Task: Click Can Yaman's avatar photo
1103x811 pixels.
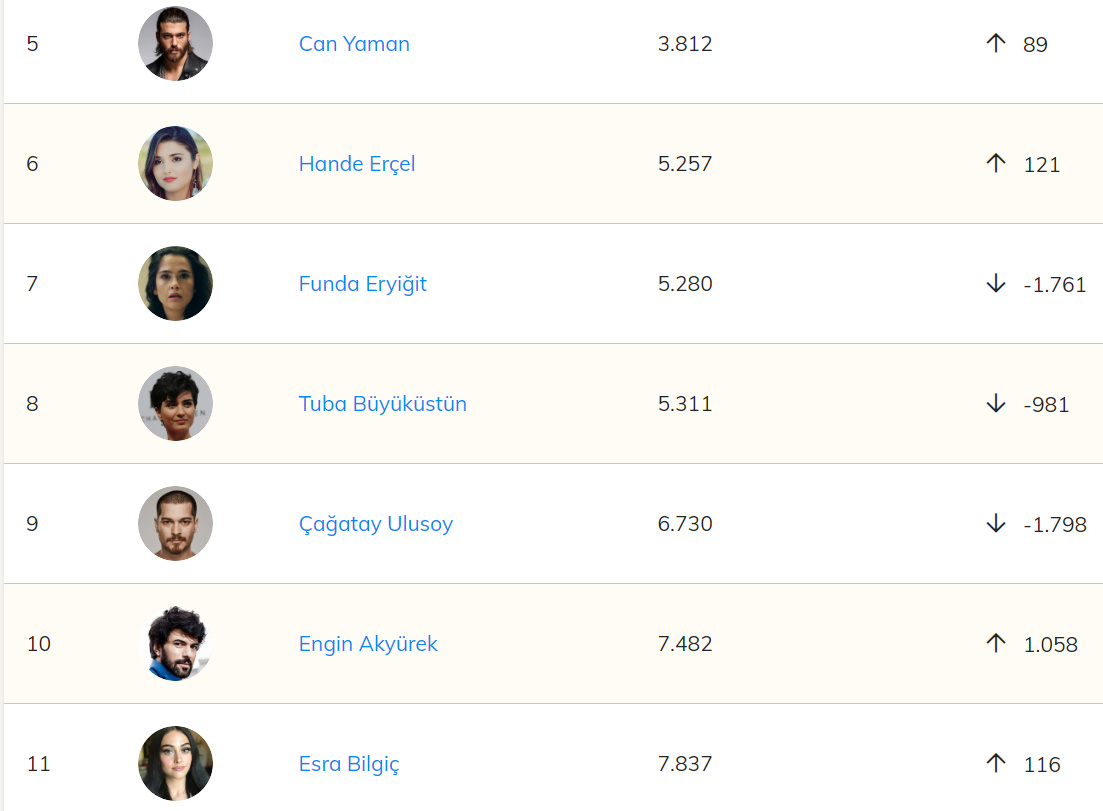Action: (175, 44)
